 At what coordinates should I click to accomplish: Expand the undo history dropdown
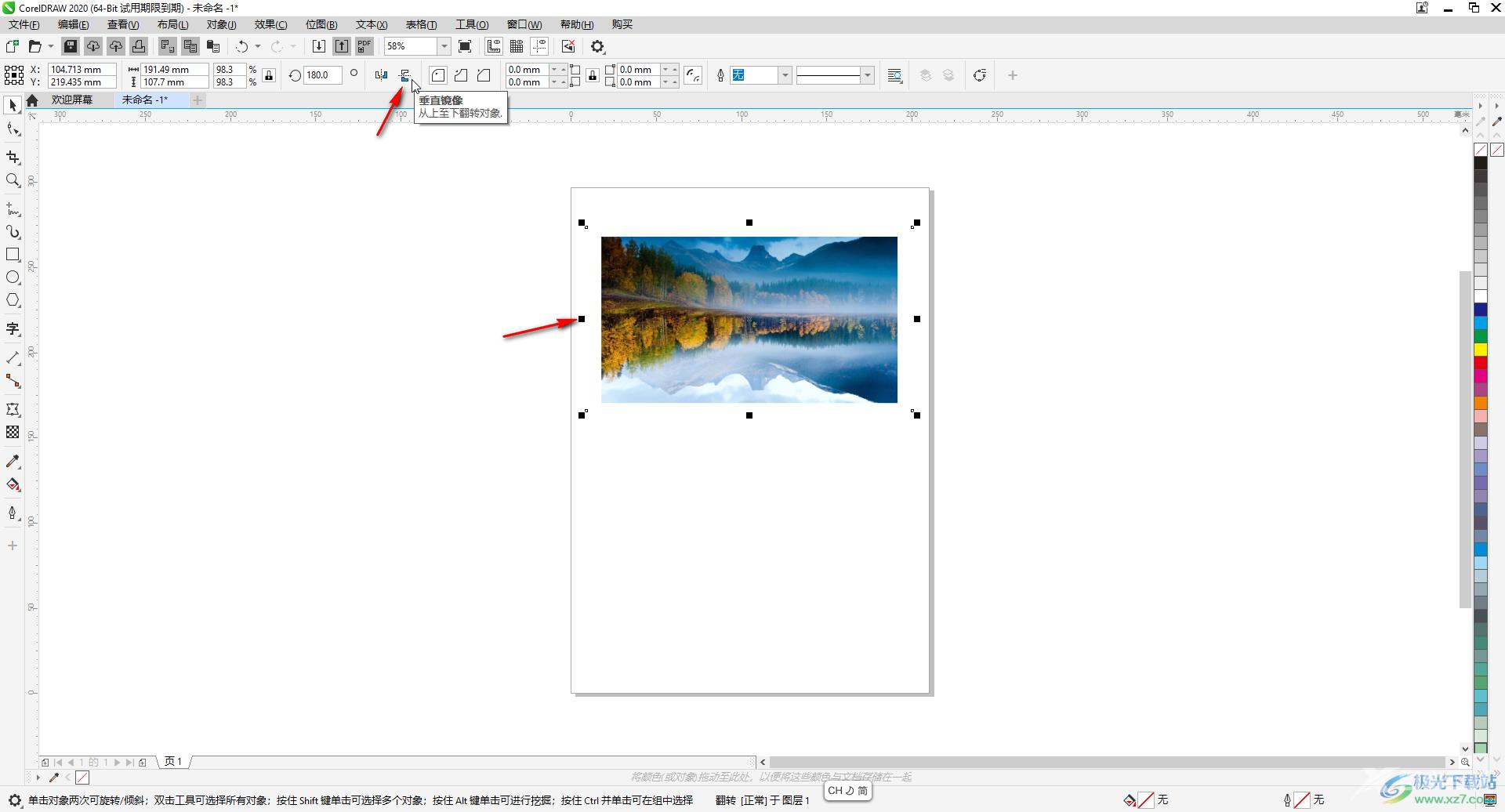tap(258, 46)
